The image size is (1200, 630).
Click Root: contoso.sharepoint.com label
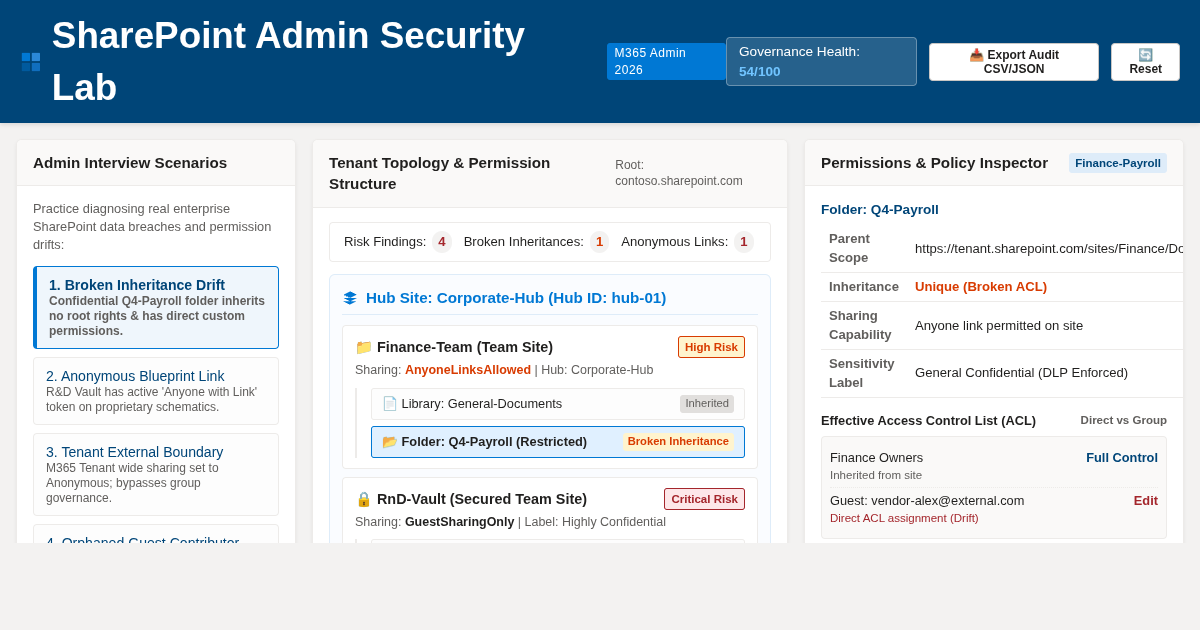(x=679, y=173)
